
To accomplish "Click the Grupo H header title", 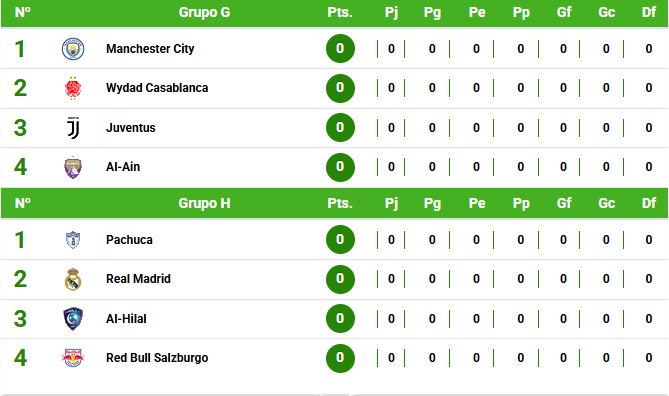I will [x=204, y=203].
